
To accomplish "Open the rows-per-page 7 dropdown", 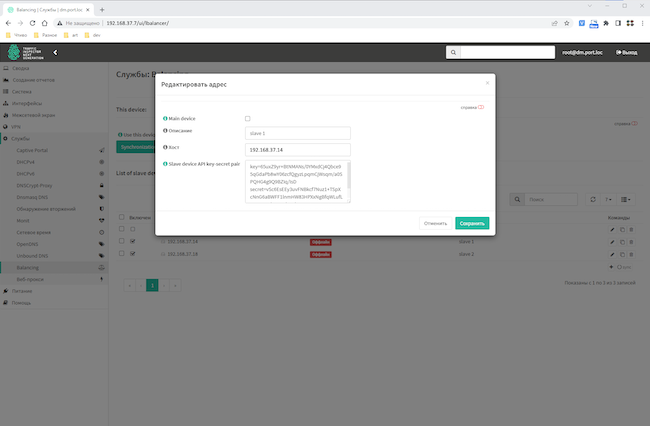I will point(608,199).
